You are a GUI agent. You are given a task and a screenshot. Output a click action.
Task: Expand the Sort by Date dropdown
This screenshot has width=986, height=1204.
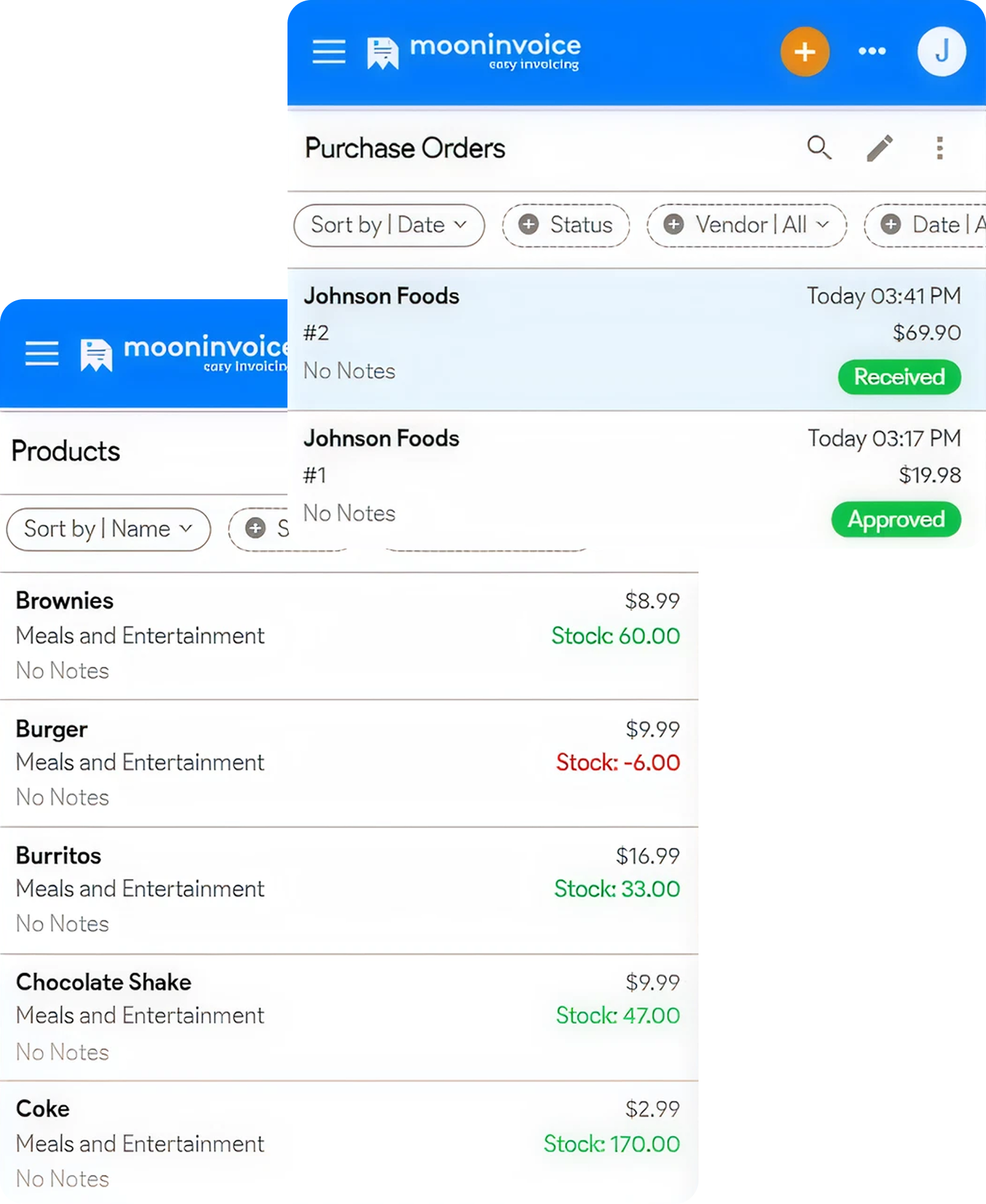tap(389, 226)
